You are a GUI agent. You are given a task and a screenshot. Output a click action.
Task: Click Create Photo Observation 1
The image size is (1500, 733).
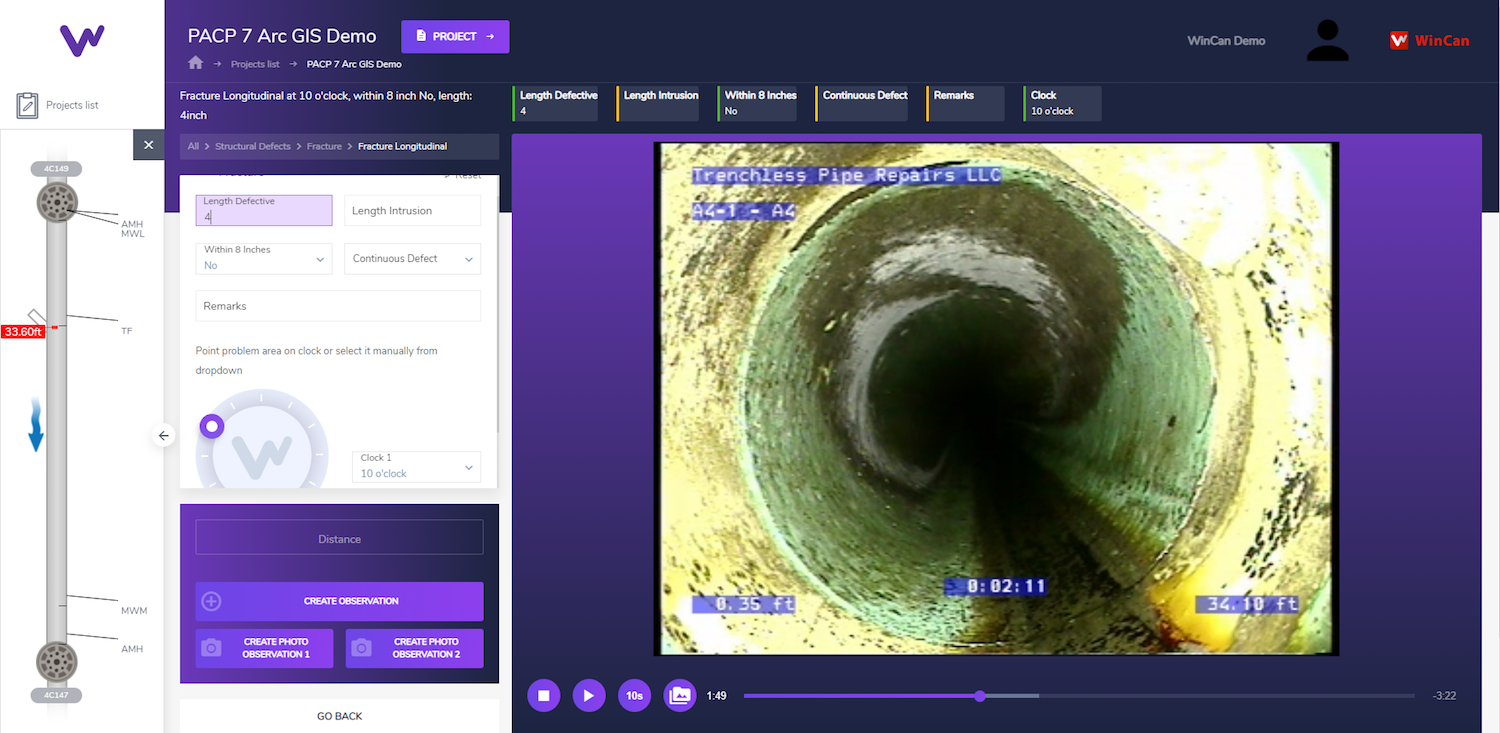click(264, 648)
